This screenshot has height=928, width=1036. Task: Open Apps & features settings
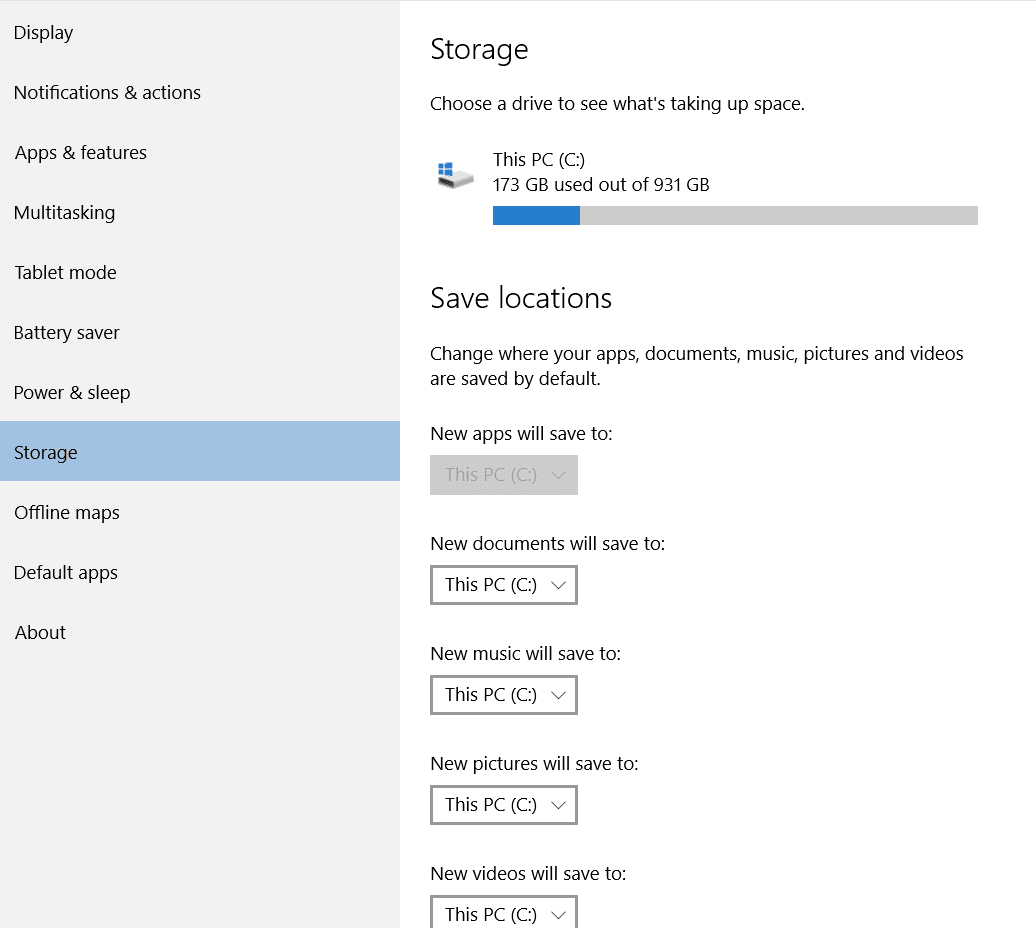[x=200, y=153]
